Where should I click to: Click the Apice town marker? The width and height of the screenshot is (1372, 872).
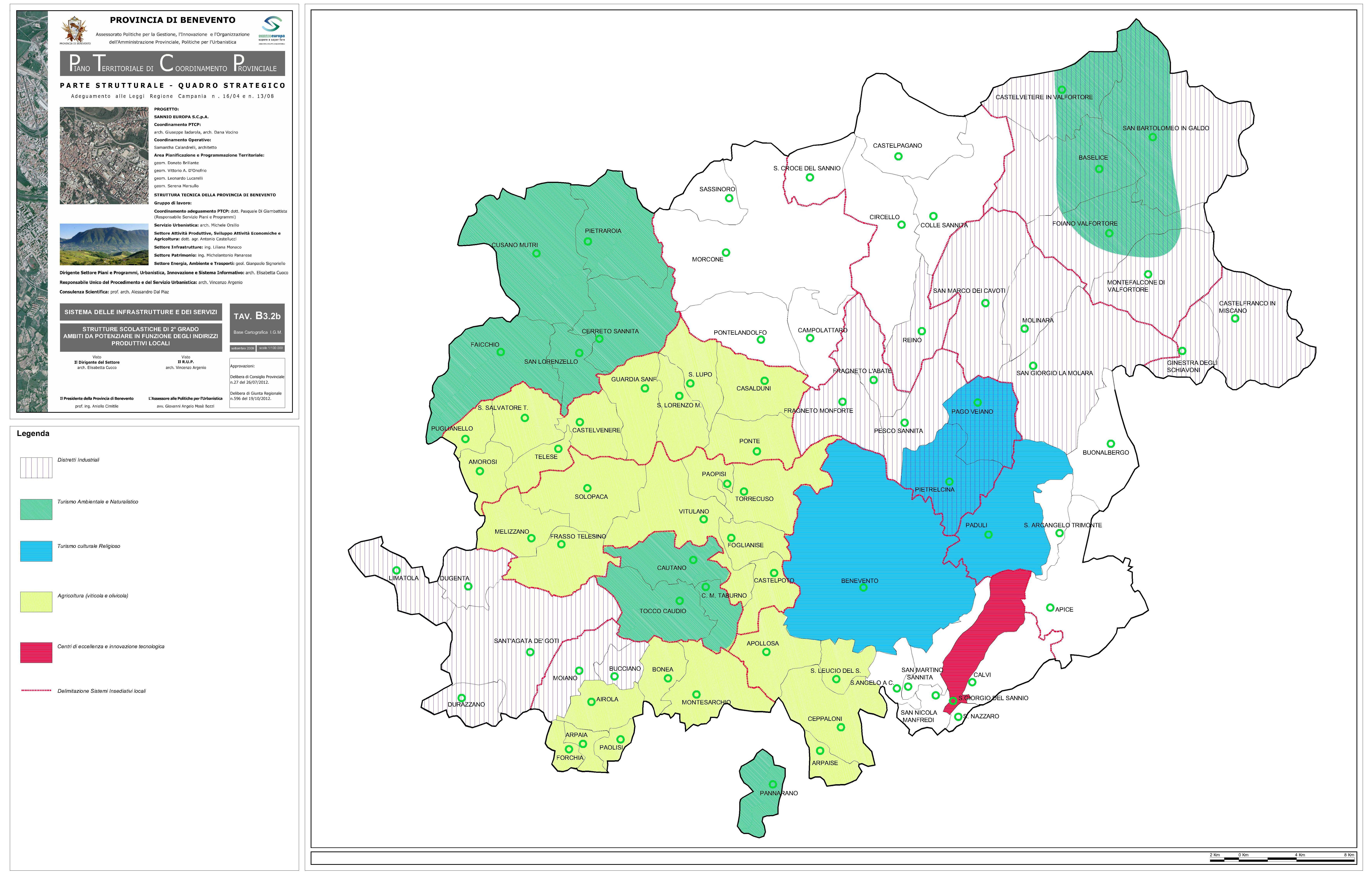pyautogui.click(x=1050, y=608)
